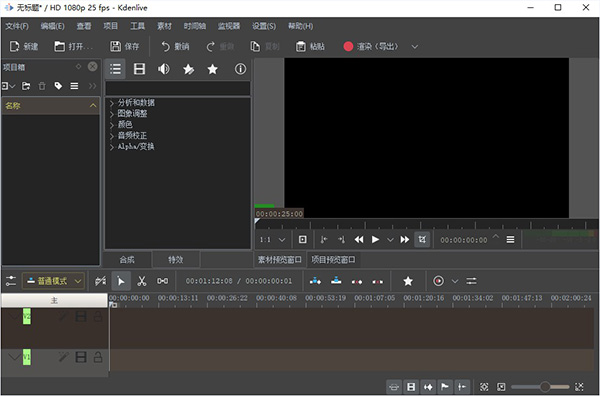Click monitor timecode field 00:00:00:00
The height and width of the screenshot is (396, 600).
pos(464,240)
